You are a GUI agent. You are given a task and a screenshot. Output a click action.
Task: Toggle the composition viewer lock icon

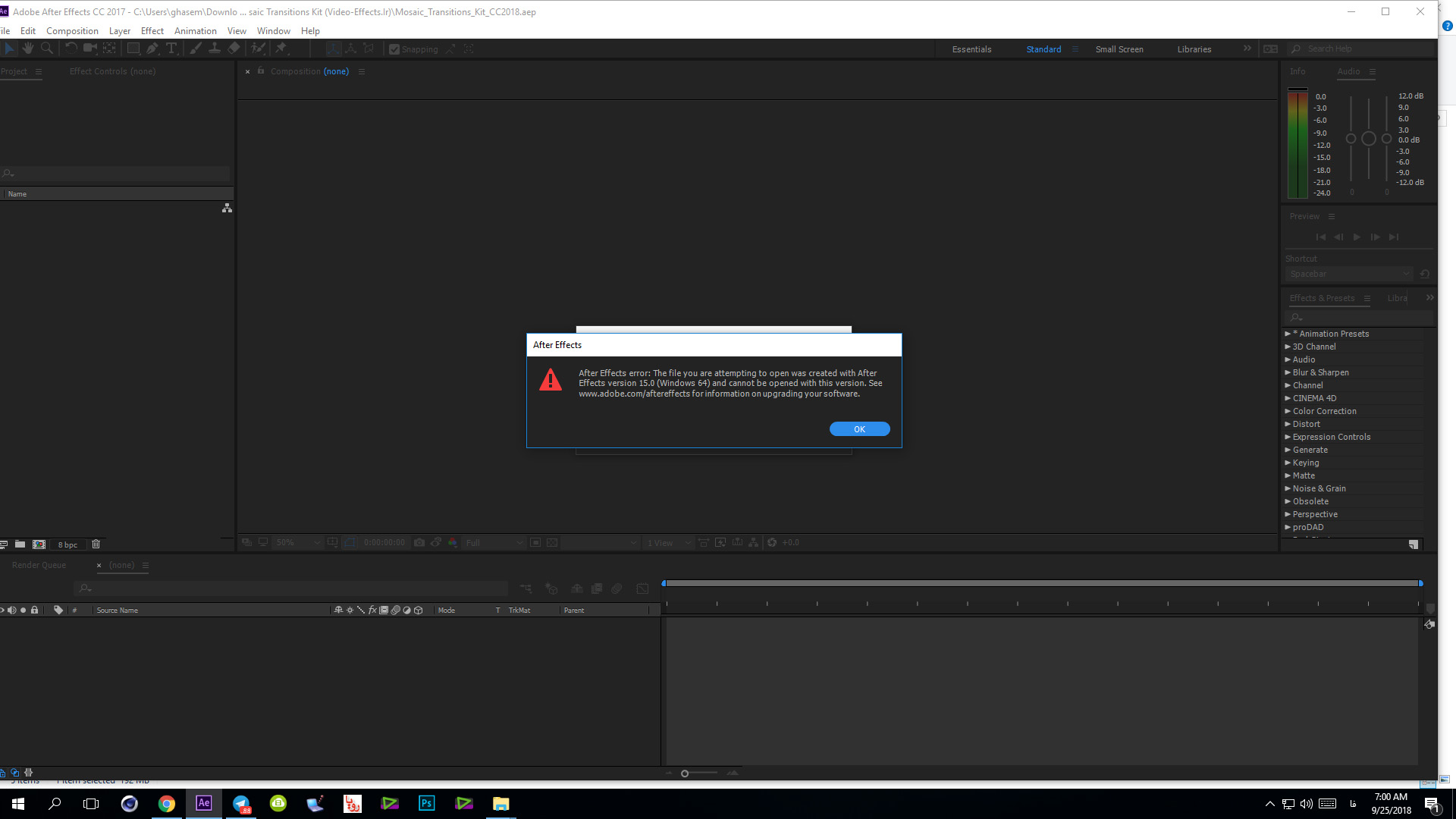[261, 71]
